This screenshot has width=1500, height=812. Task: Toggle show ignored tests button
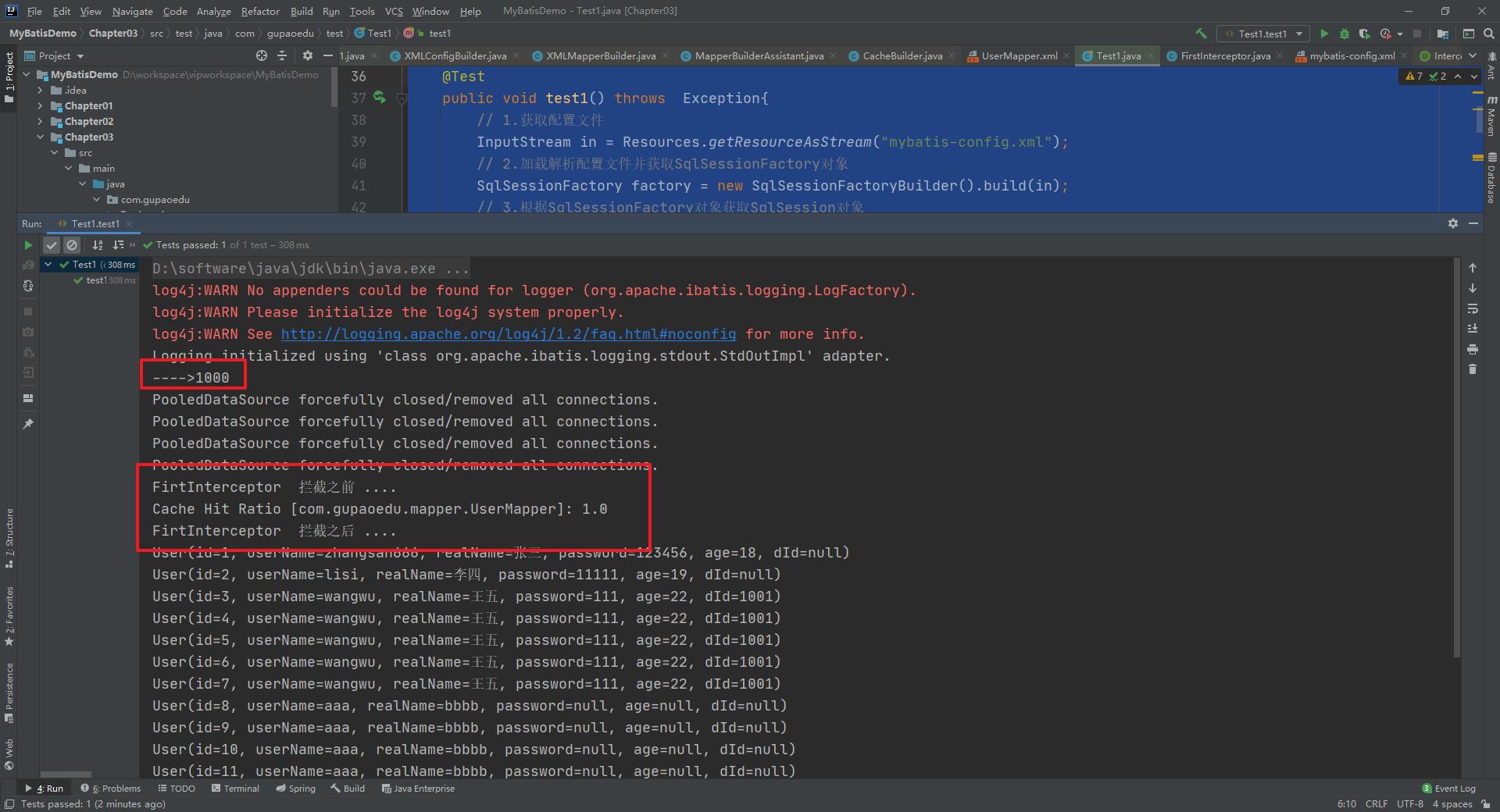coord(72,245)
